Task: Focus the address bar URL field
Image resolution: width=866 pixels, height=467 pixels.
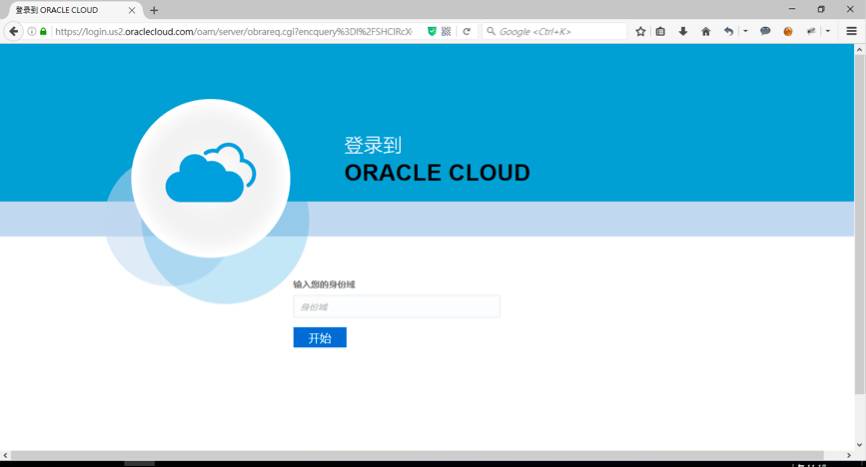Action: tap(234, 31)
